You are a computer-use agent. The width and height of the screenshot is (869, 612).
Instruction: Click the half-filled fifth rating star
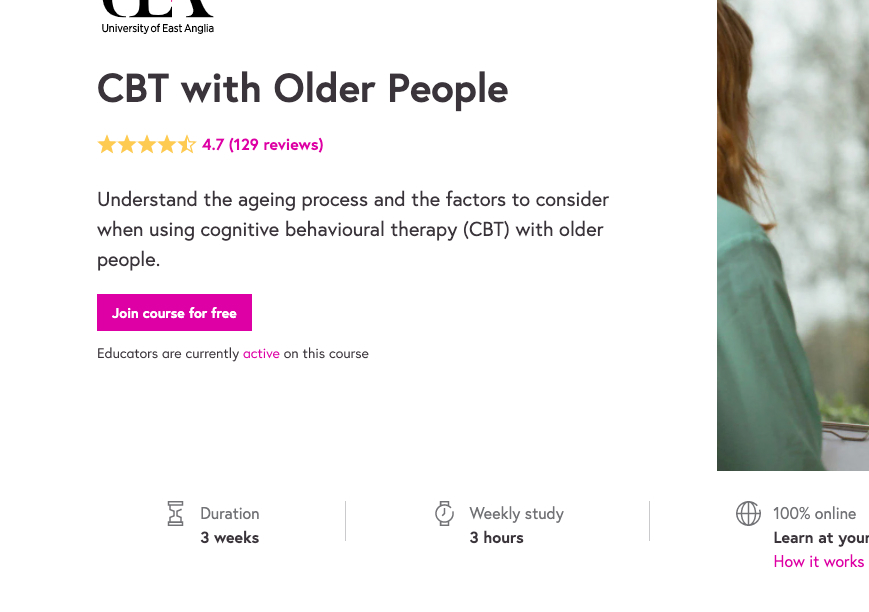click(187, 145)
